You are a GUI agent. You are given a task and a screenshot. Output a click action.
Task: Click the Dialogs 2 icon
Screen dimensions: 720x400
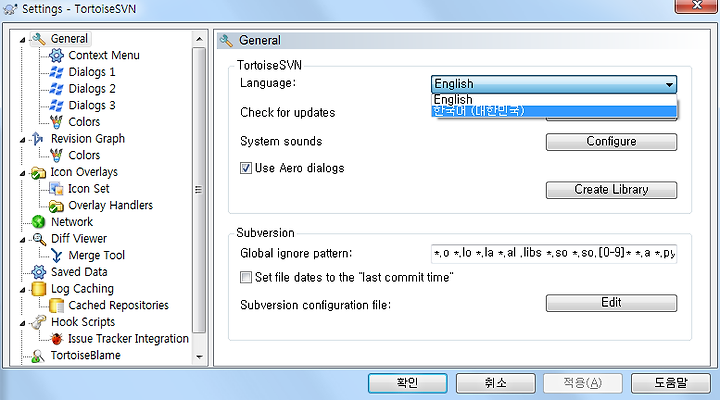tap(56, 89)
